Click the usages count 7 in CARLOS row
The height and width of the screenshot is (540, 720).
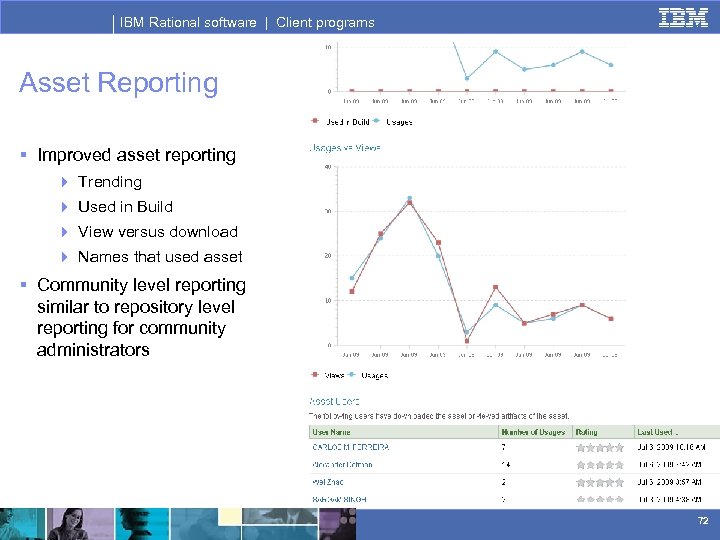(x=504, y=447)
